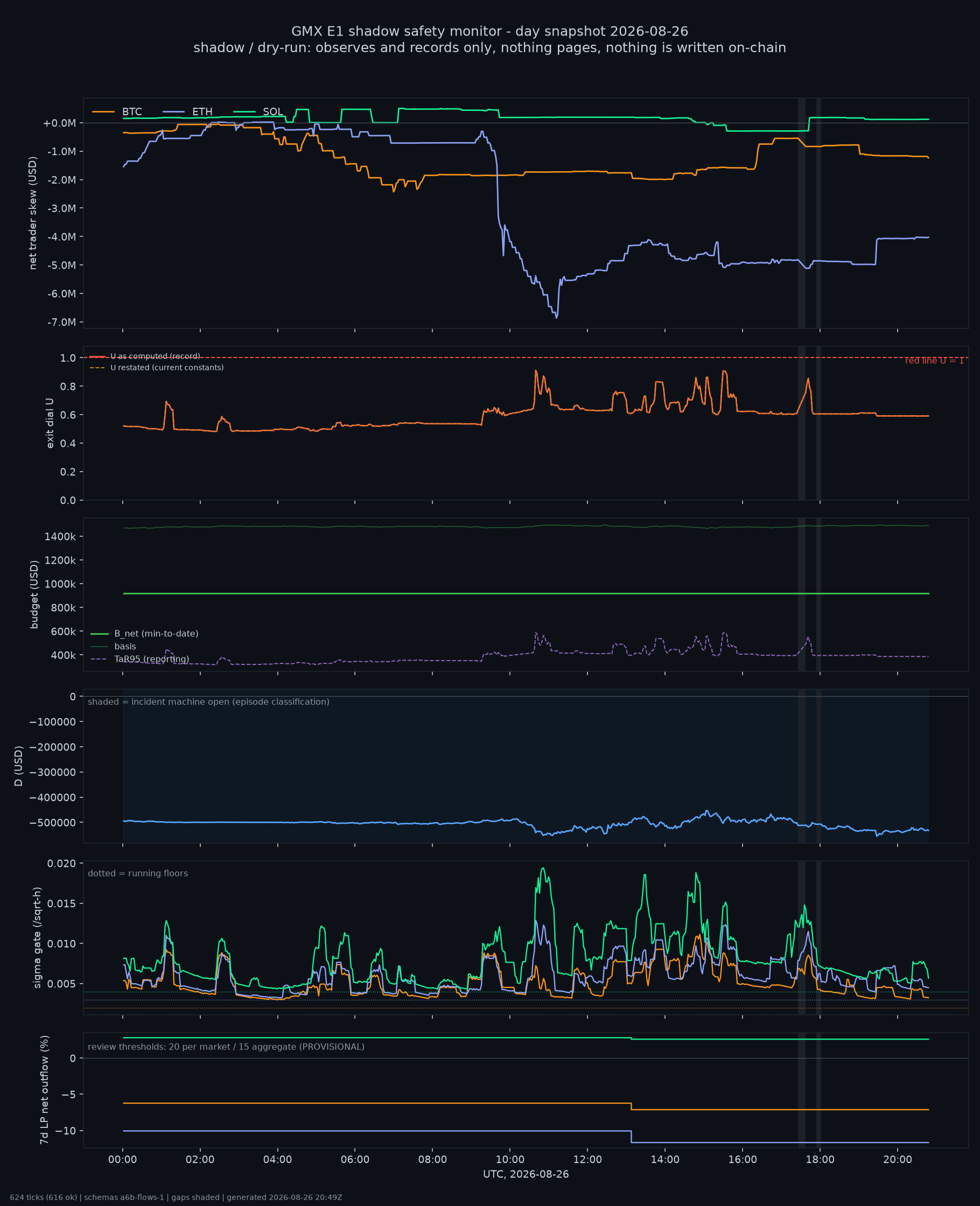Image resolution: width=980 pixels, height=1206 pixels.
Task: Click the 'dotted = running floors' note
Action: coord(138,874)
